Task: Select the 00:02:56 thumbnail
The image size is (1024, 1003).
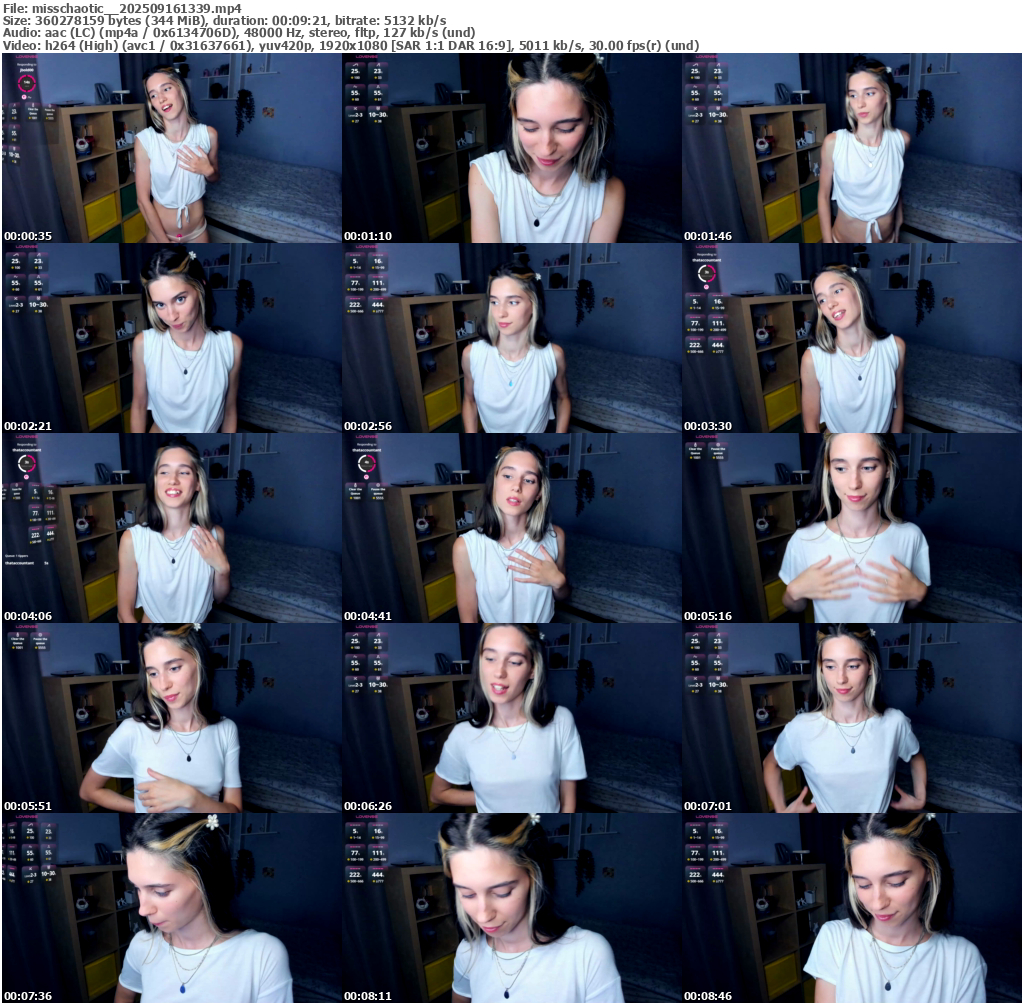Action: [x=512, y=338]
